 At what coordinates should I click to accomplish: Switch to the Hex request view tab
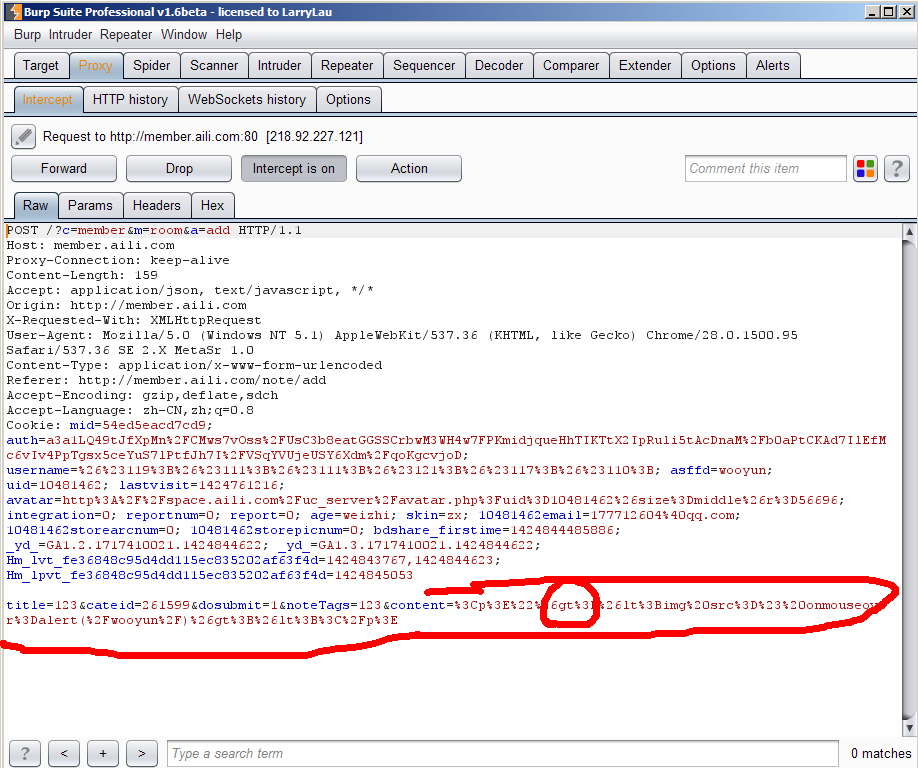pos(212,205)
